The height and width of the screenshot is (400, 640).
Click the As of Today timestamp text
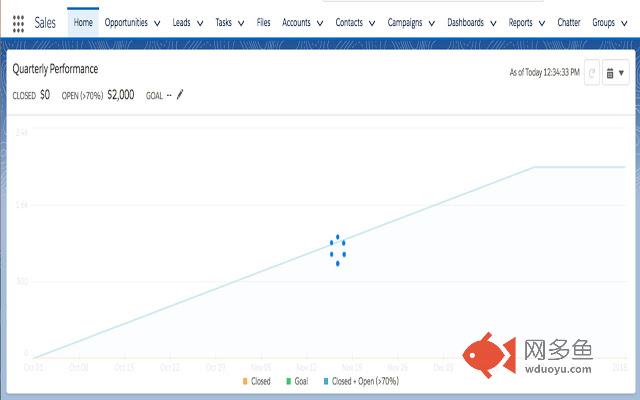(x=545, y=73)
